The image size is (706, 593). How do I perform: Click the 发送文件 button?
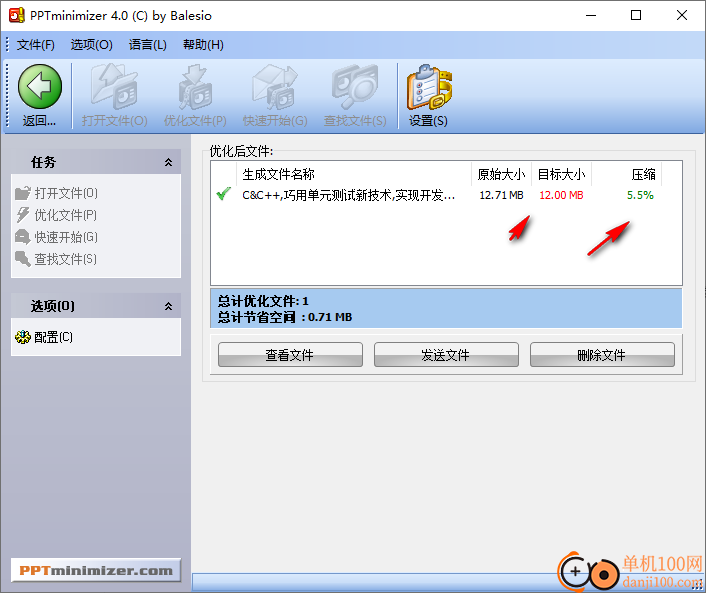click(x=446, y=355)
